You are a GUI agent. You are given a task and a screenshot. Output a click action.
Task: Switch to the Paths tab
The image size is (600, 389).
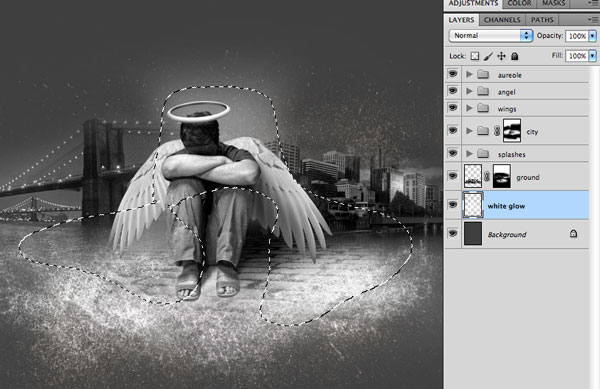[542, 20]
